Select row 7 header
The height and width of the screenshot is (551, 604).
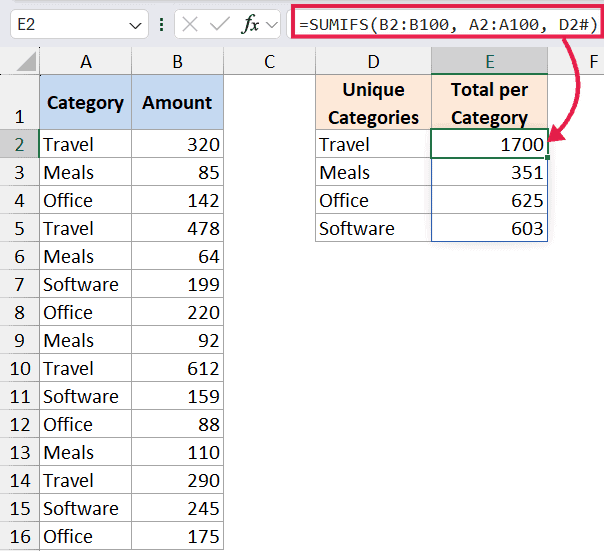(x=19, y=284)
